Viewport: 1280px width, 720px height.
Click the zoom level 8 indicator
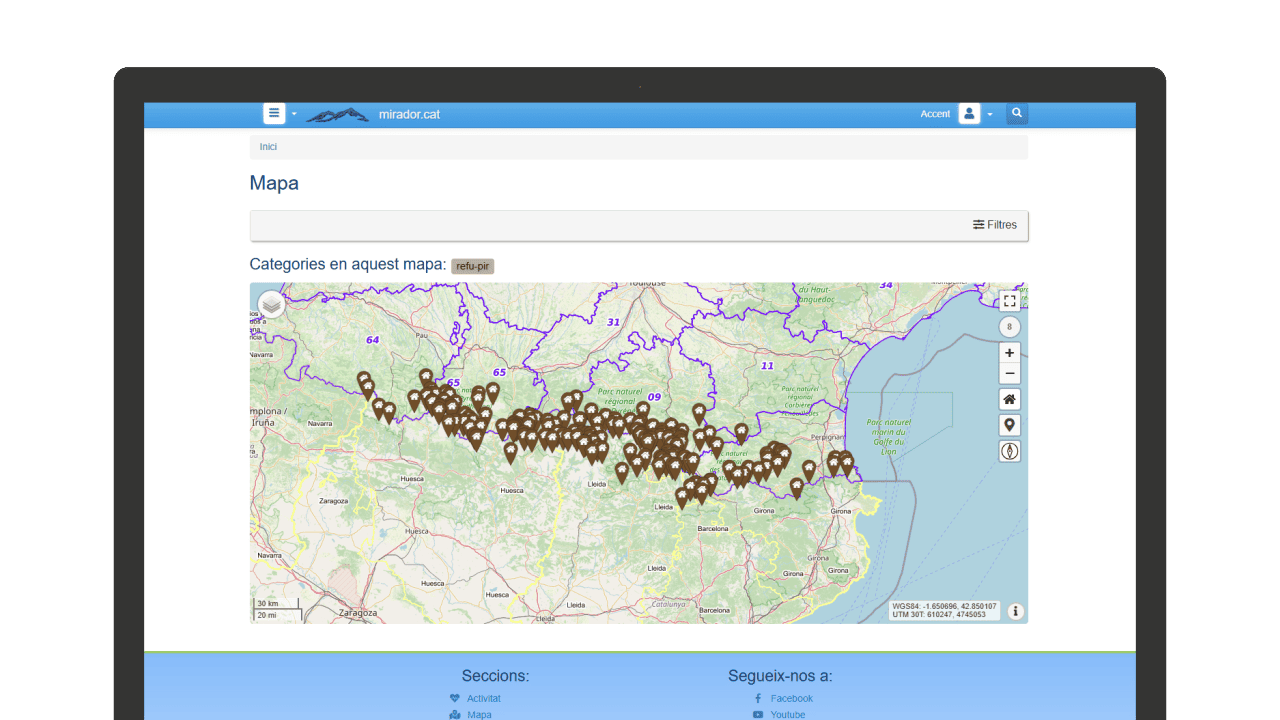pos(1009,327)
